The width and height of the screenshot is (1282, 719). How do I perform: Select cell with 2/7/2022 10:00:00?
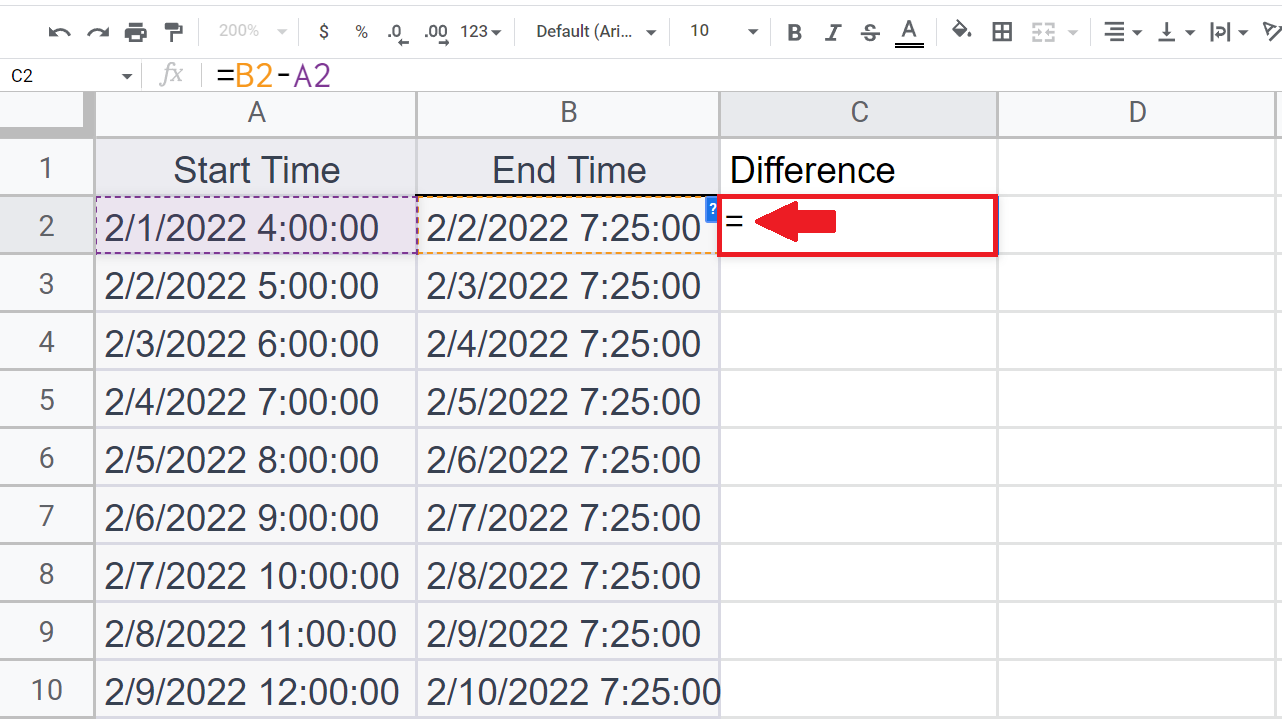[x=256, y=573]
